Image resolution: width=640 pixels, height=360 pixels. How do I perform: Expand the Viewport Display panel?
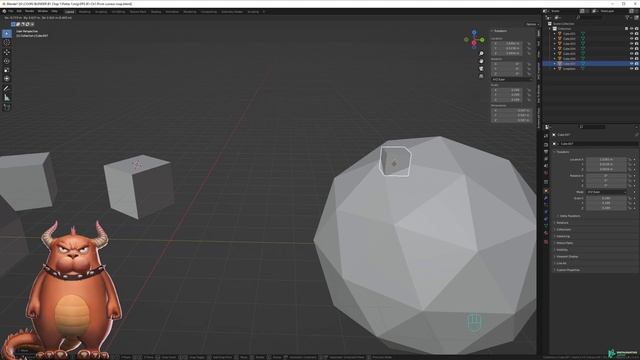point(567,256)
